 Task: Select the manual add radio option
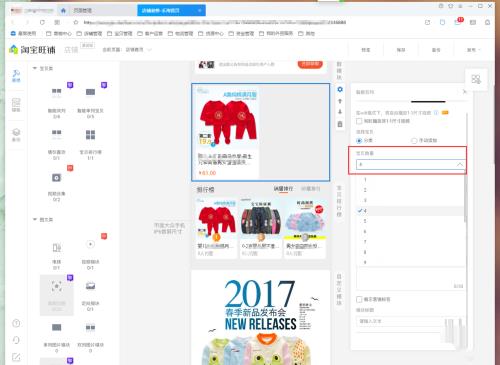(414, 141)
